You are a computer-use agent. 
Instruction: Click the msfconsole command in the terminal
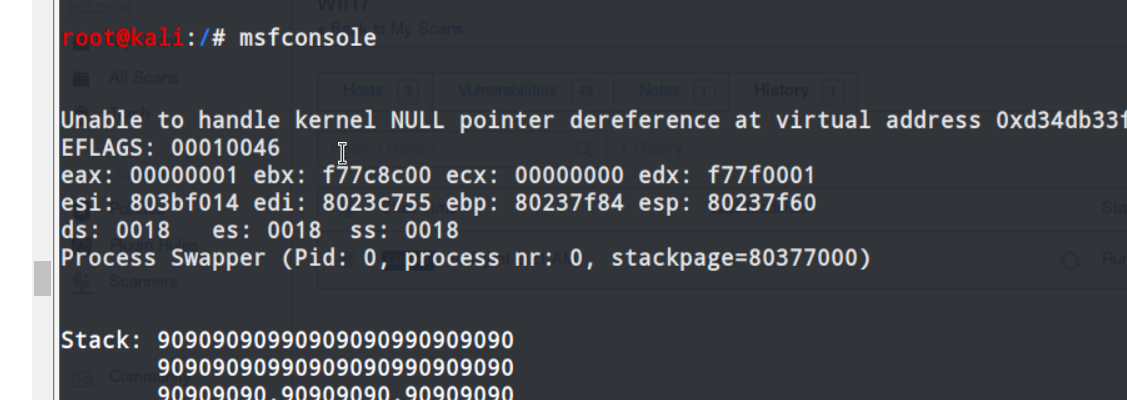click(308, 38)
